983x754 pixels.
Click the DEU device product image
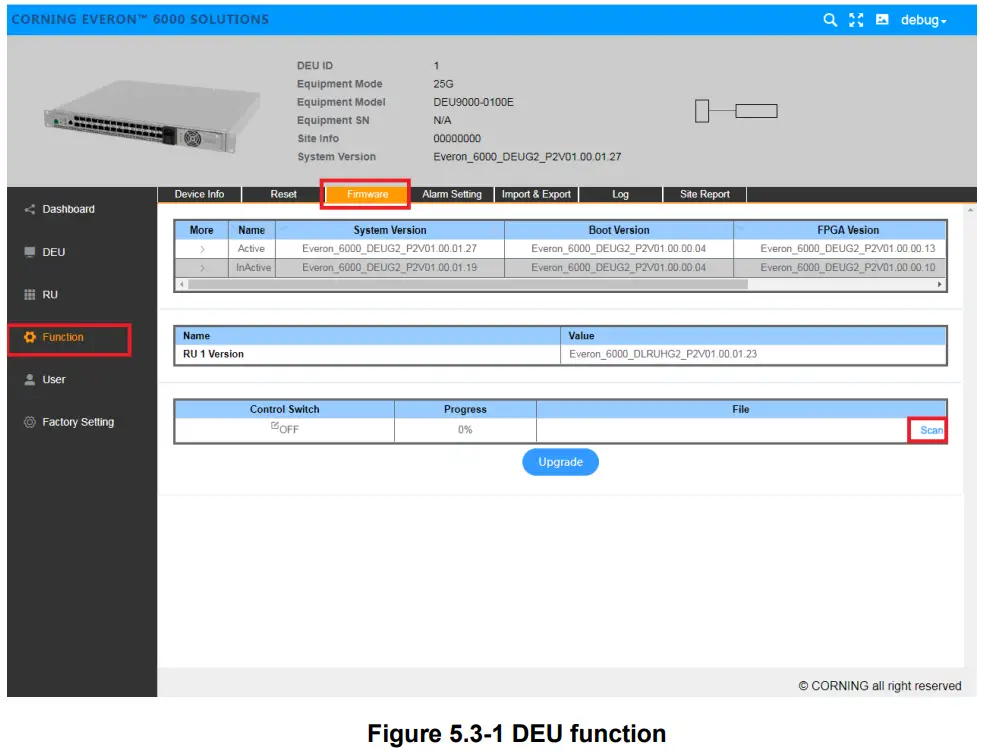pos(151,117)
